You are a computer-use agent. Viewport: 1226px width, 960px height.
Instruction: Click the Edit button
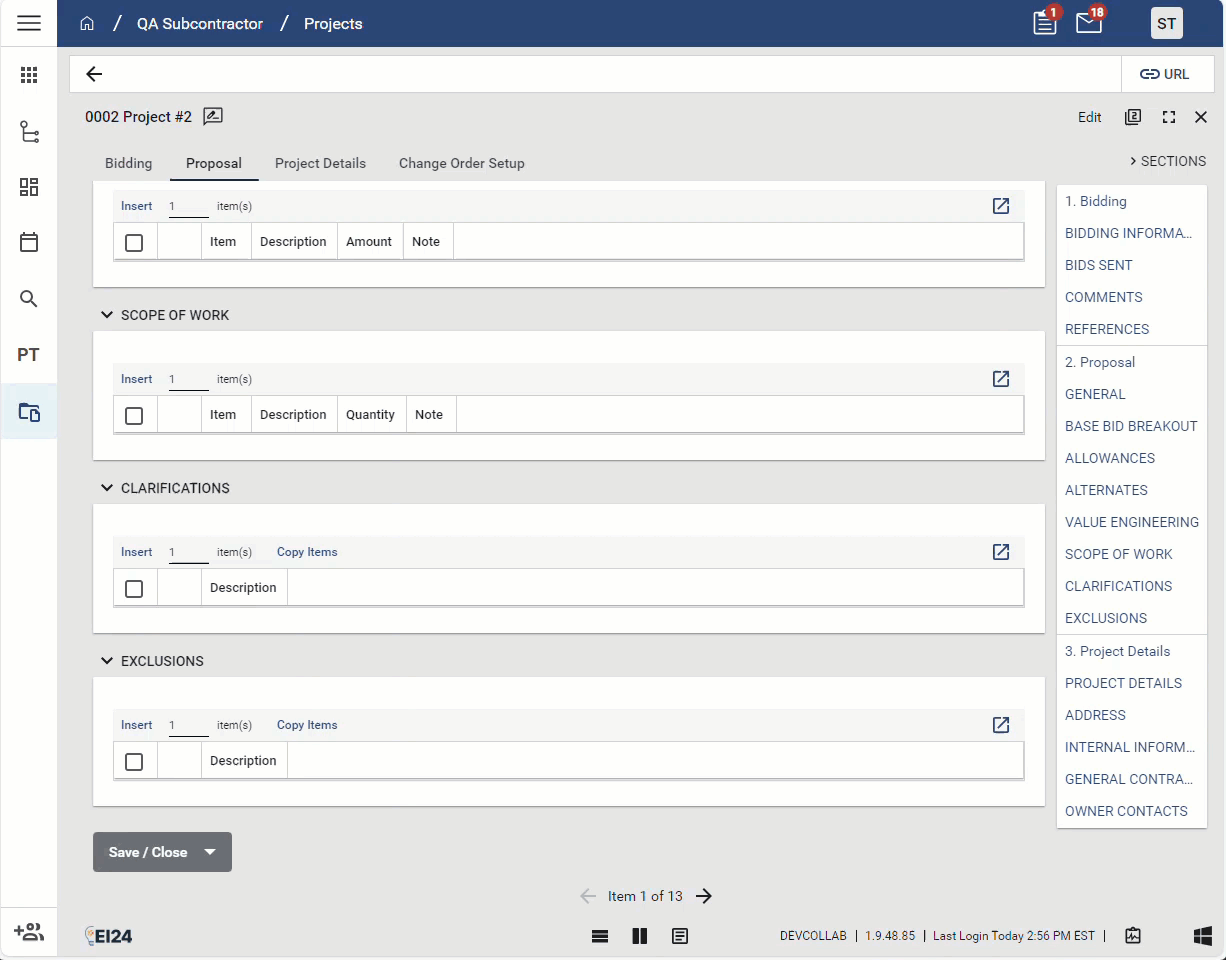point(1089,117)
